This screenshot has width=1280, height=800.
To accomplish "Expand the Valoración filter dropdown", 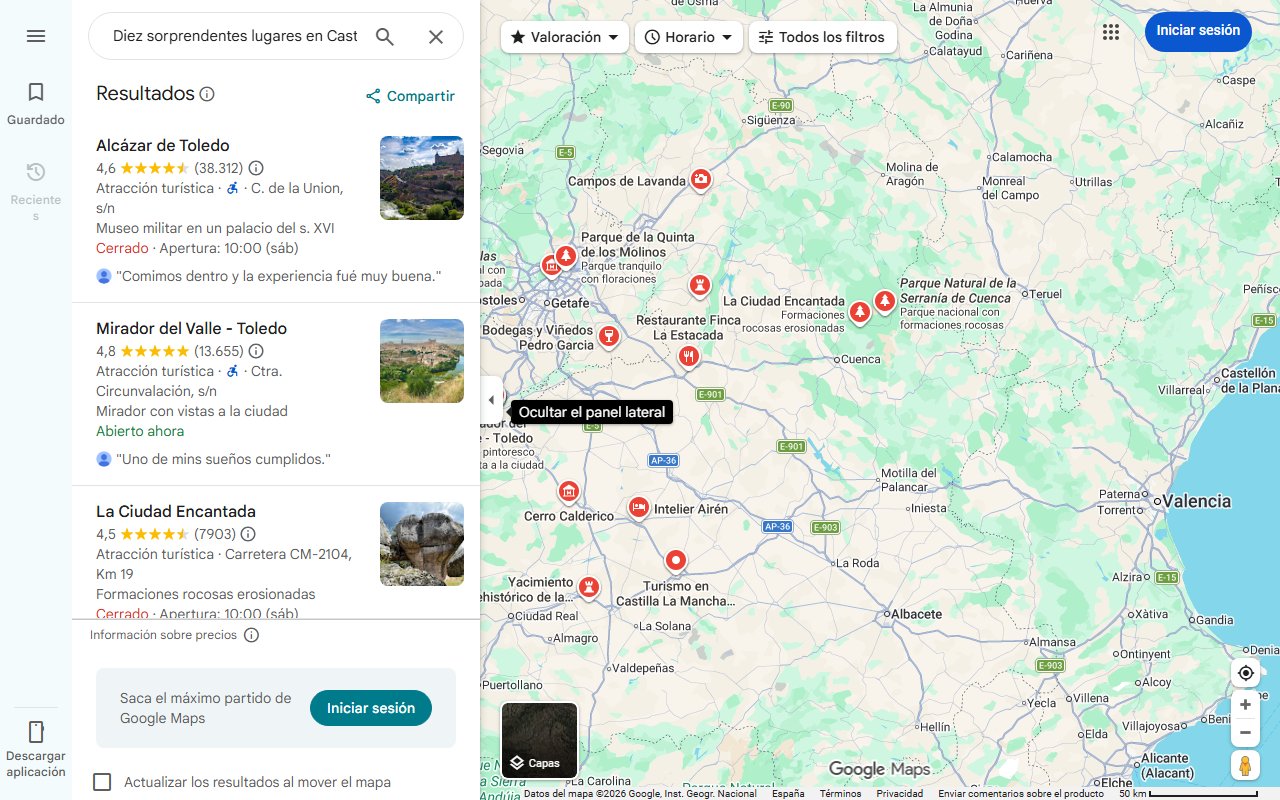I will tap(565, 37).
